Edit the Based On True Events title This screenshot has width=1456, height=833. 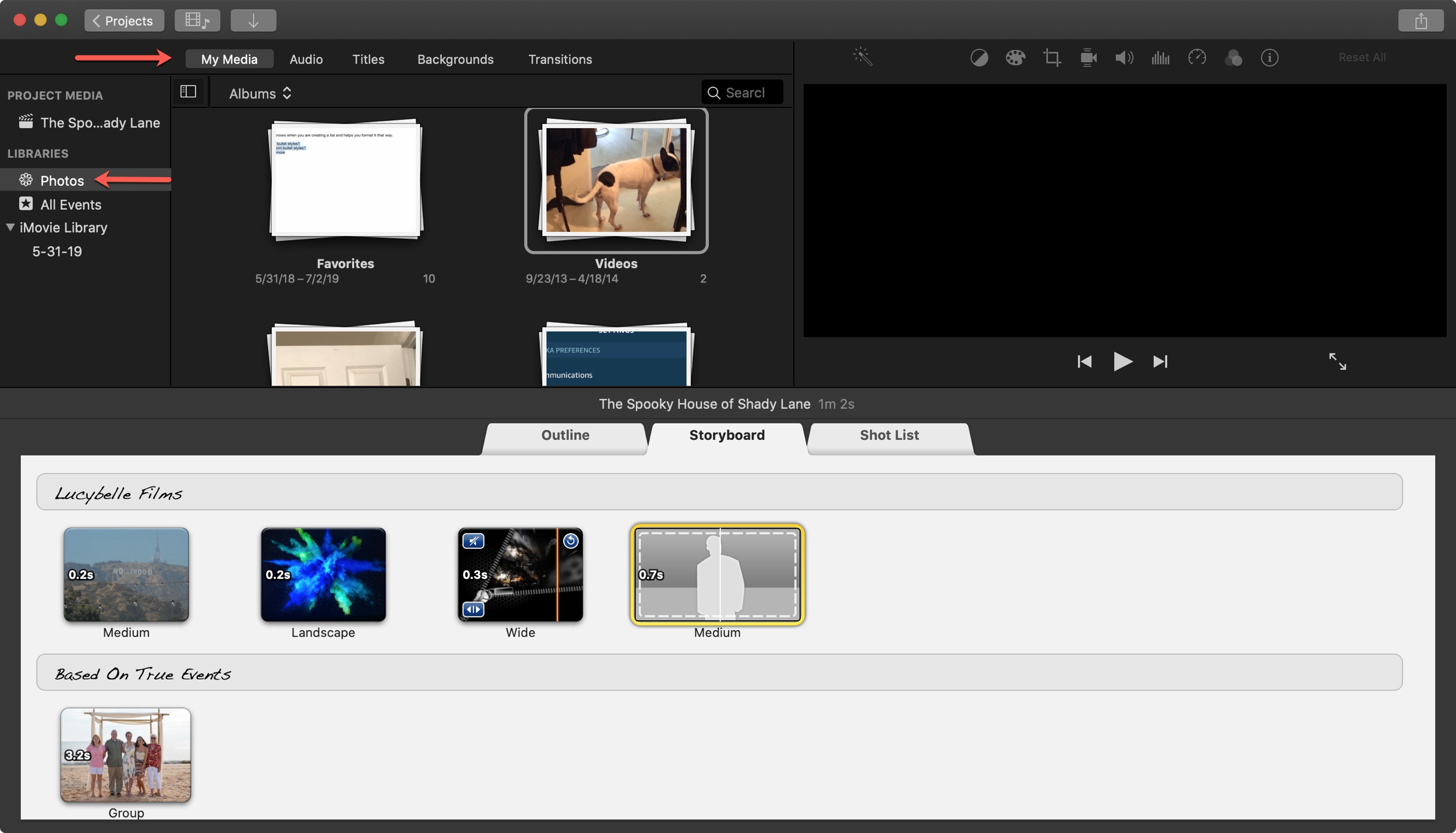click(x=719, y=672)
